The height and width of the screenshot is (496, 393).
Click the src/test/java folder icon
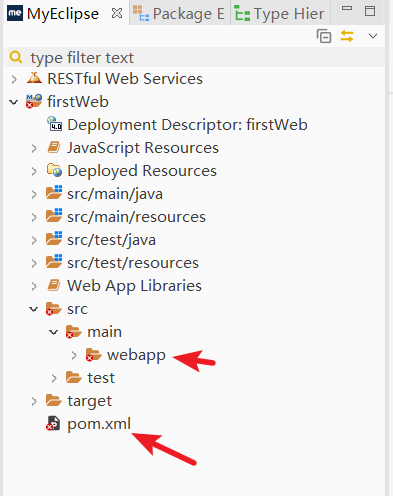(54, 238)
